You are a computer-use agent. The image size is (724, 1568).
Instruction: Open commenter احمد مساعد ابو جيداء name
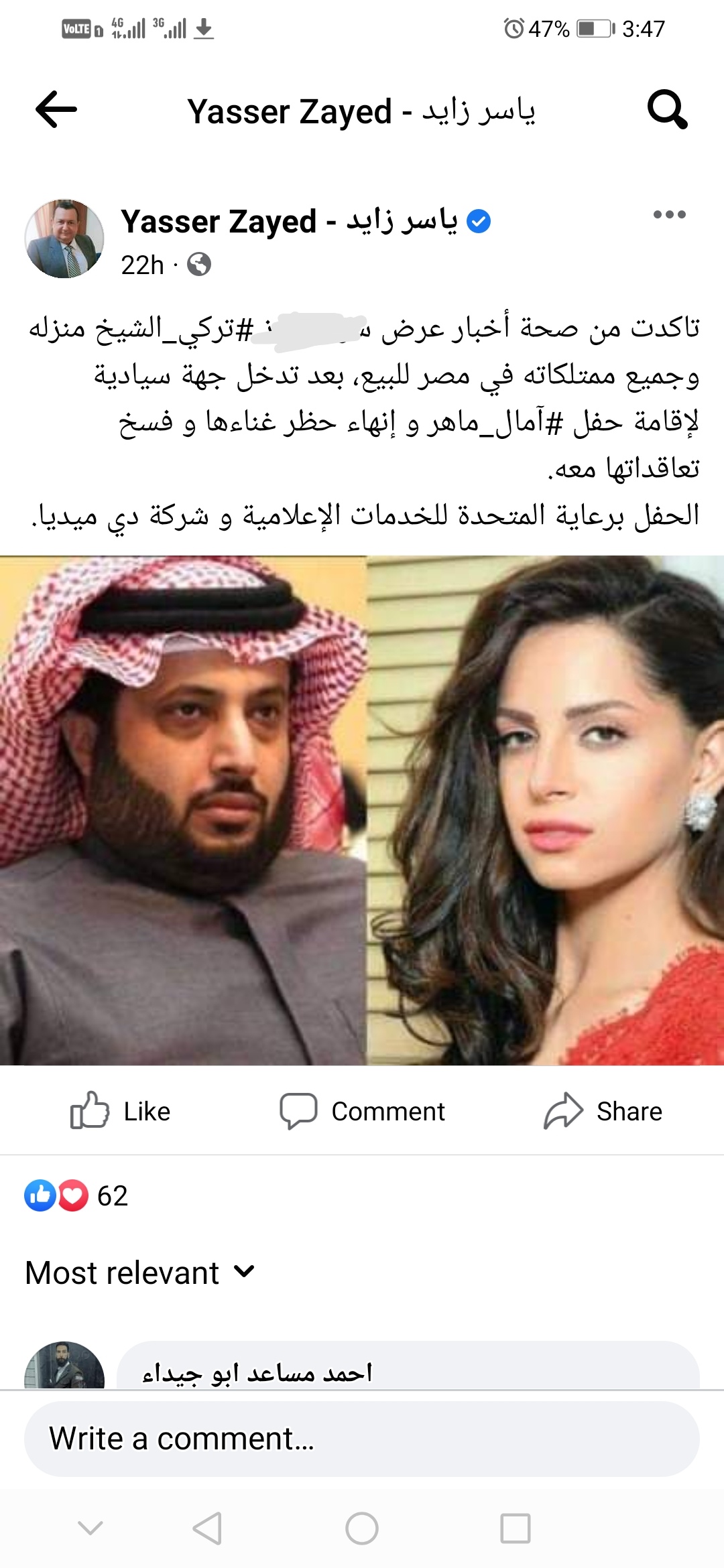coord(257,1372)
